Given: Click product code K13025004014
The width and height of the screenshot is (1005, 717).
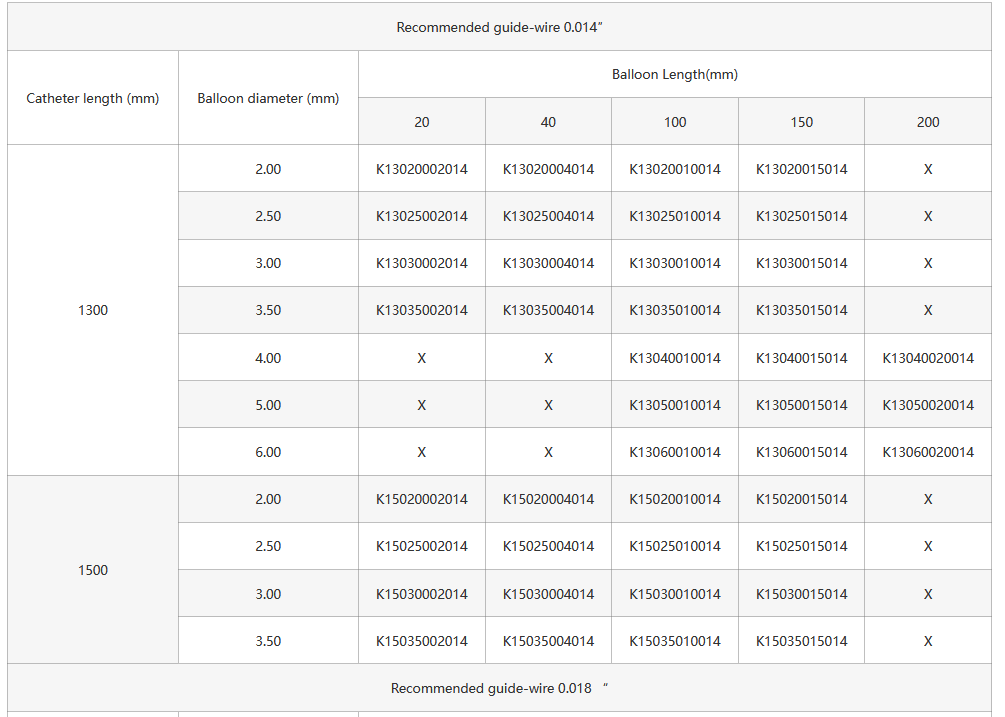Looking at the screenshot, I should [x=548, y=216].
